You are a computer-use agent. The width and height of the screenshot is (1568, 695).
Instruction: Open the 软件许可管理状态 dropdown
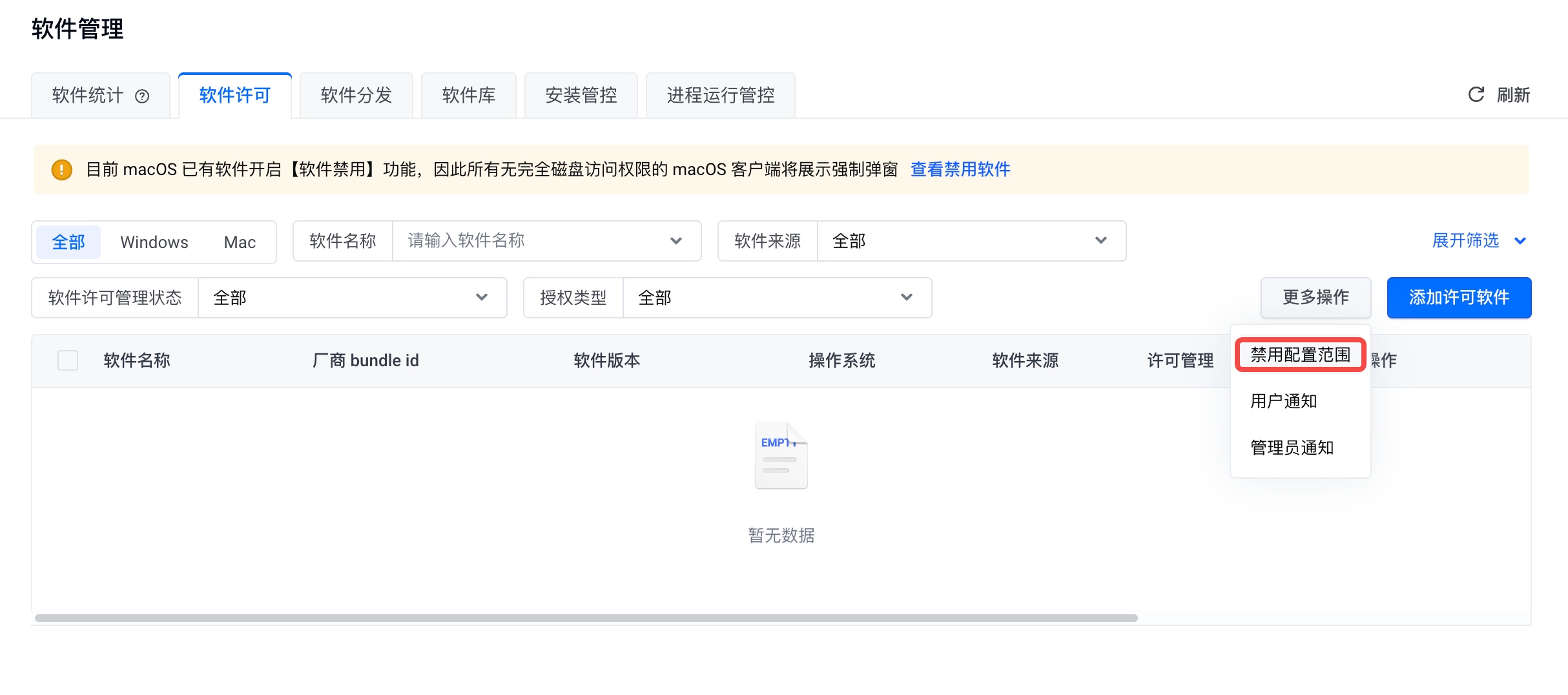351,298
